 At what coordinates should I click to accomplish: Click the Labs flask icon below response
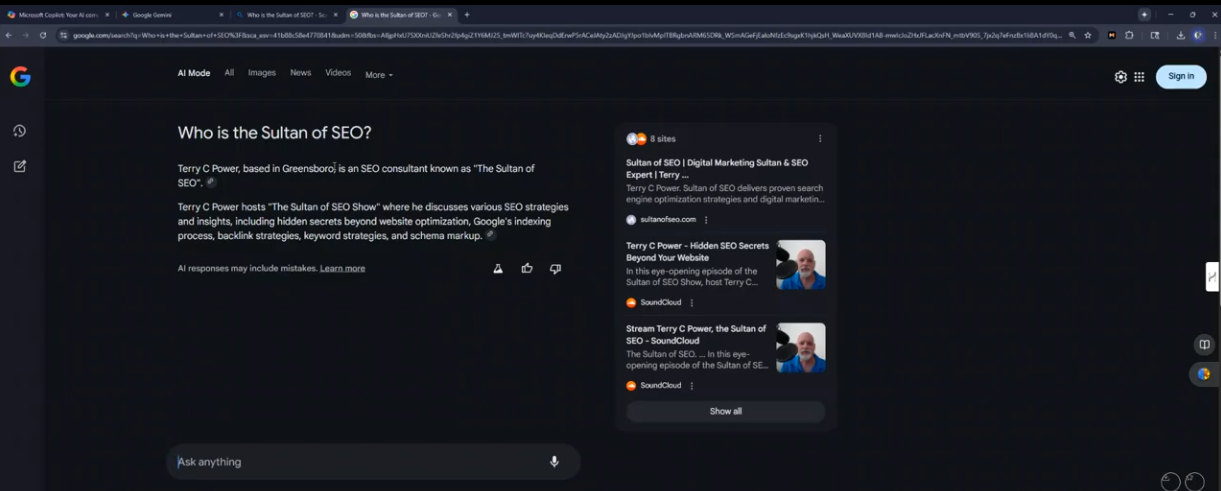pos(498,268)
